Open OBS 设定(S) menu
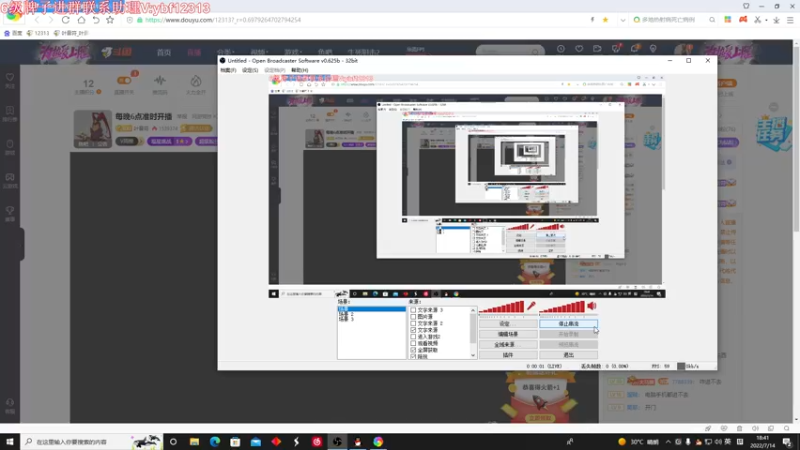Screen dimensions: 800x450 [x=250, y=70]
